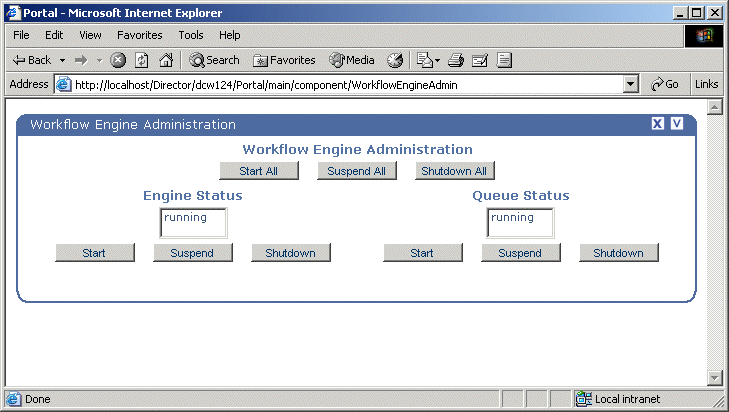Image resolution: width=729 pixels, height=412 pixels.
Task: Open the Back history dropdown arrow
Action: pos(62,60)
